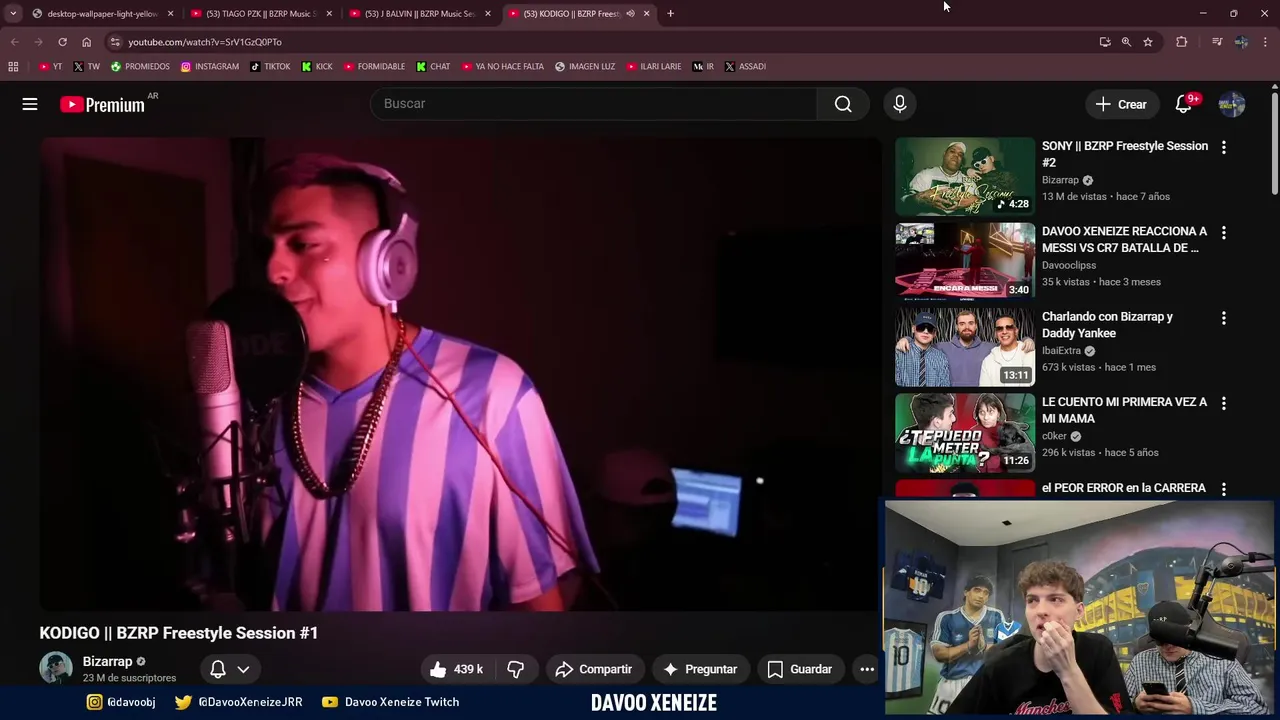1280x720 pixels.
Task: Go to YouTube Premium home via logo
Action: tap(102, 104)
